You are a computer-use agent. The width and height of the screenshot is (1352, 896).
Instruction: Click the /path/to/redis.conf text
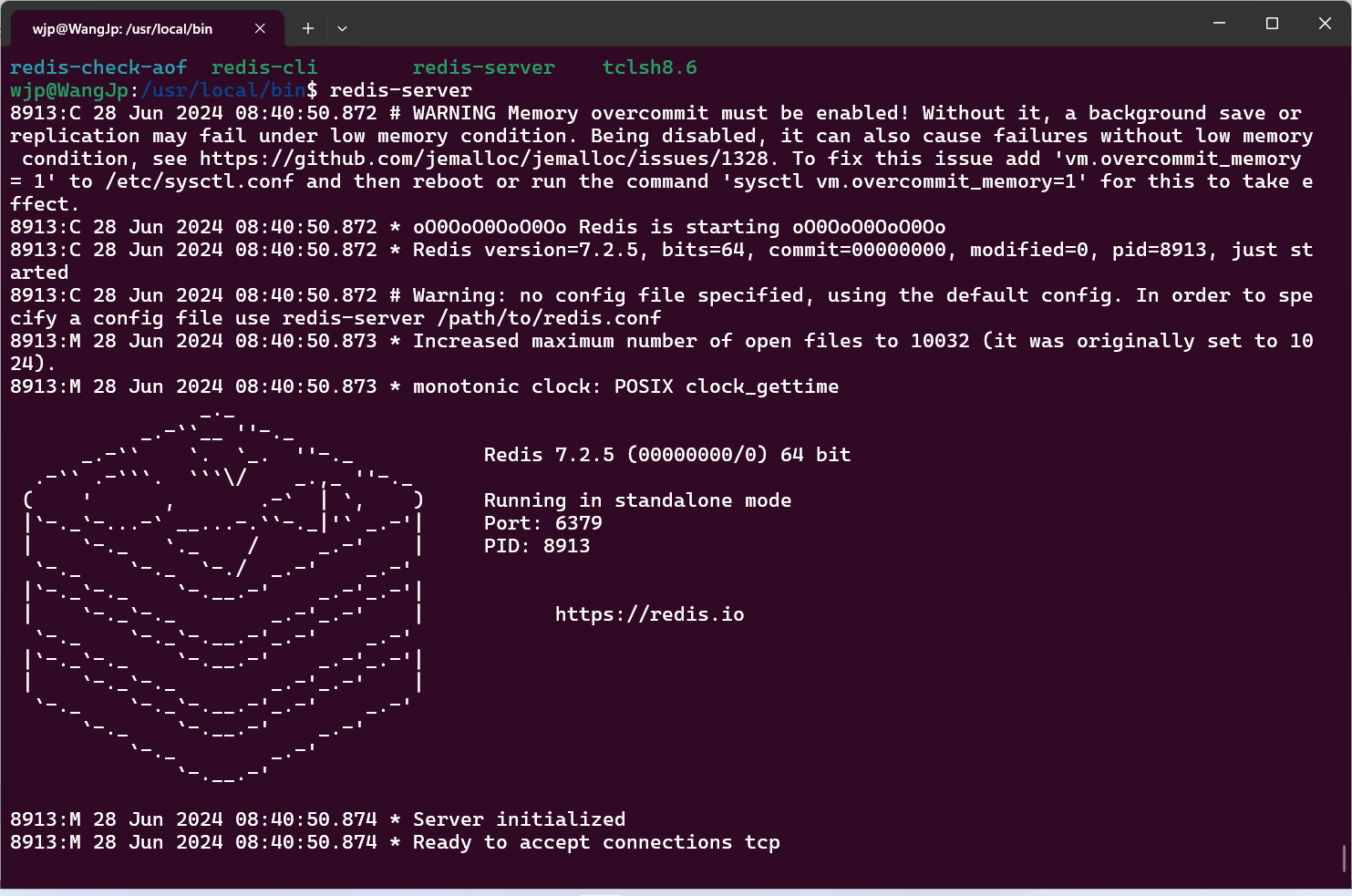point(549,318)
